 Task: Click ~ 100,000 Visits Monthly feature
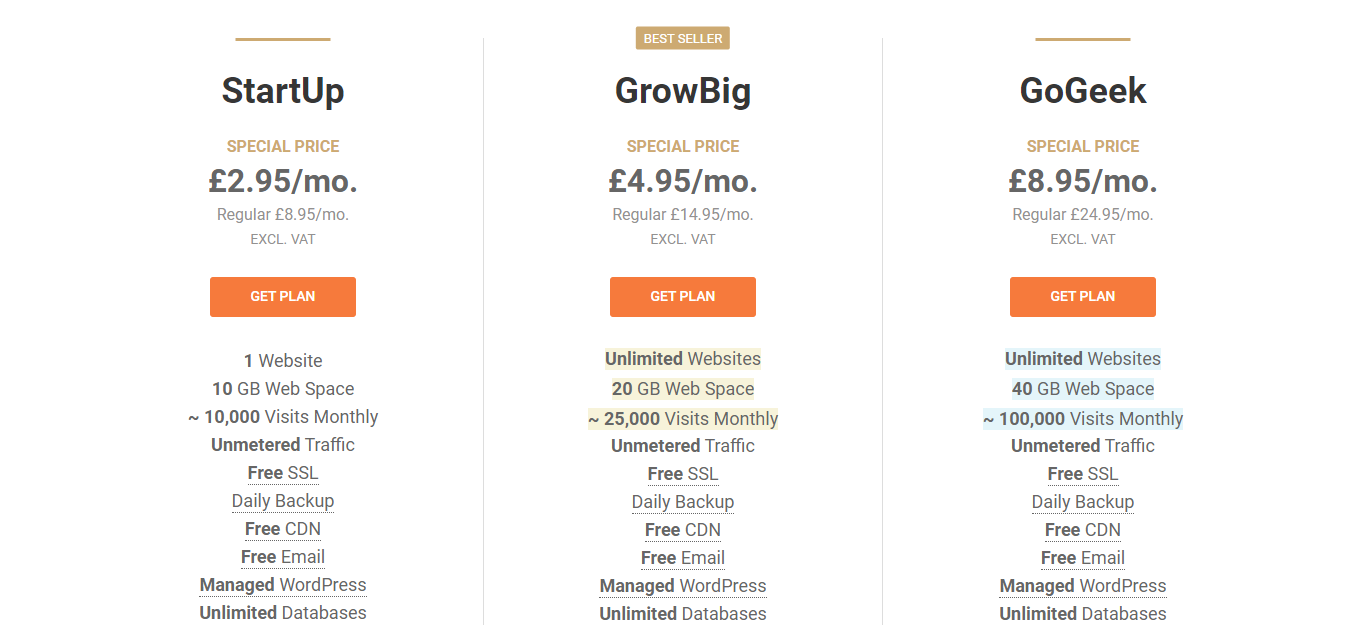[1083, 419]
